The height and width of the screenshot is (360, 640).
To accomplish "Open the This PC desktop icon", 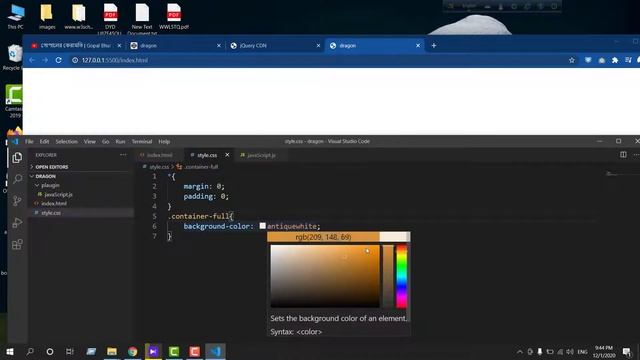I will pos(16,16).
